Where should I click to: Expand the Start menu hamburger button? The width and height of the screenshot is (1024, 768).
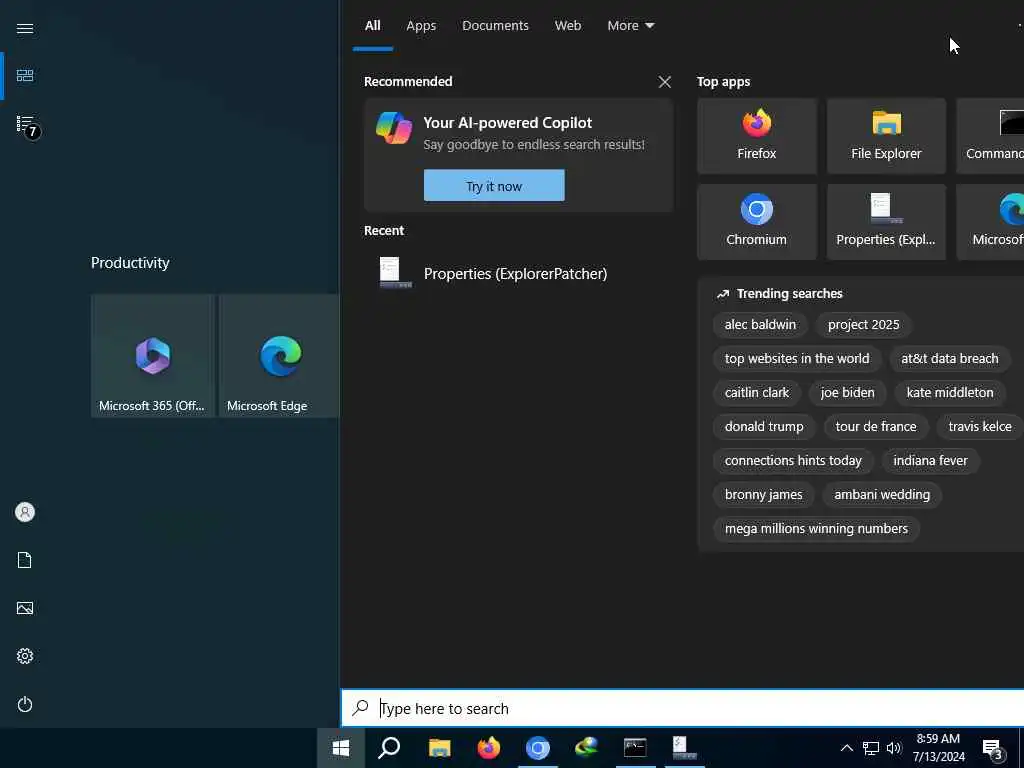[25, 28]
